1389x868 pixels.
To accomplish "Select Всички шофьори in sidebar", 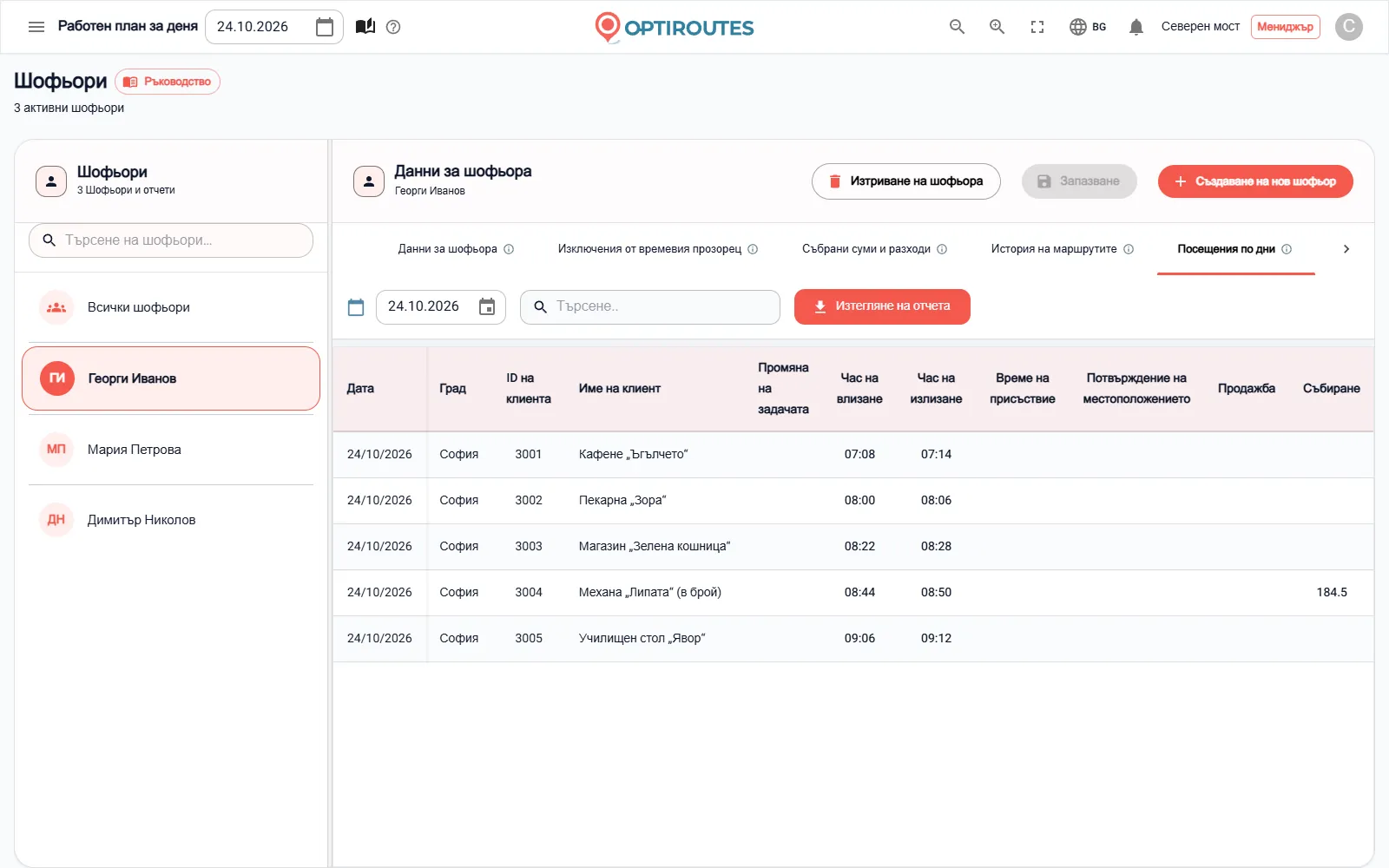I will pos(171,307).
